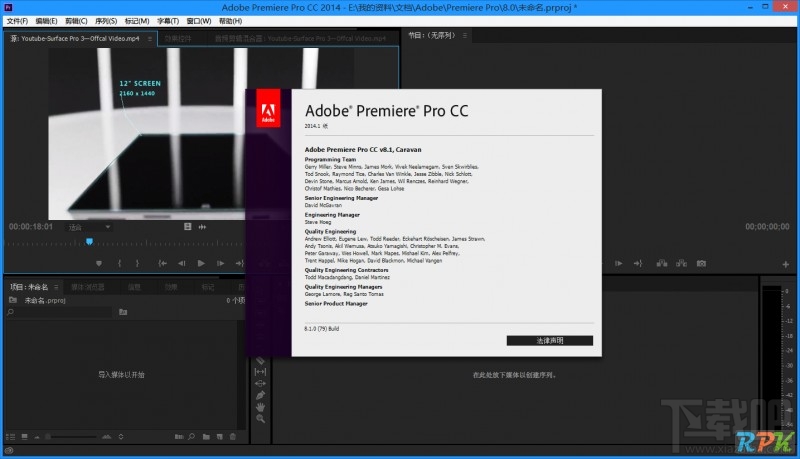800x459 pixels.
Task: Open the 剪辑(C) menu
Action: [76, 21]
